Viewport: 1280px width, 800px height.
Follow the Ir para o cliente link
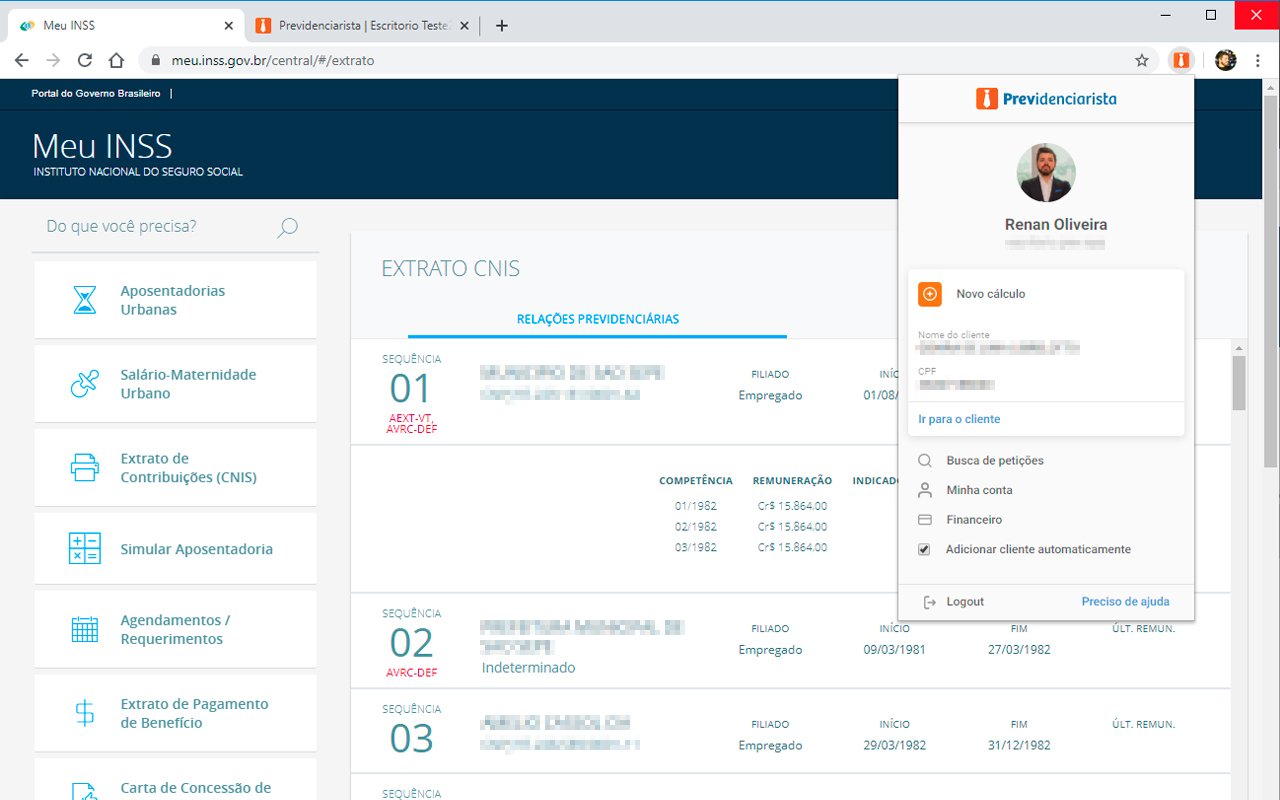pyautogui.click(x=959, y=419)
